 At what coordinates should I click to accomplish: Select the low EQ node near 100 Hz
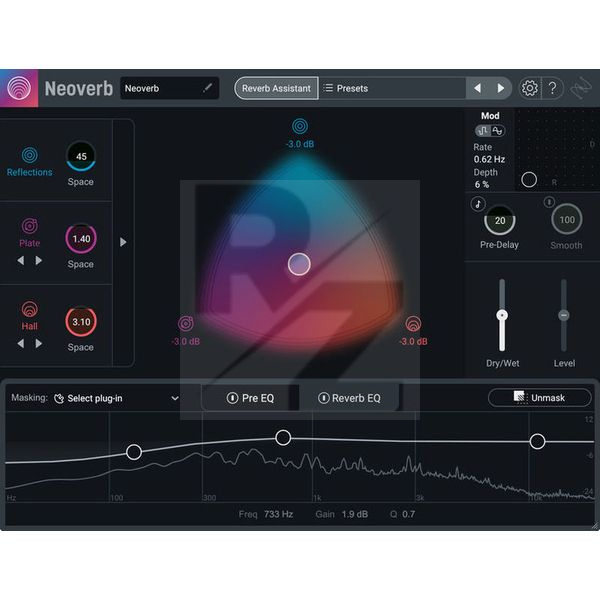[x=134, y=452]
